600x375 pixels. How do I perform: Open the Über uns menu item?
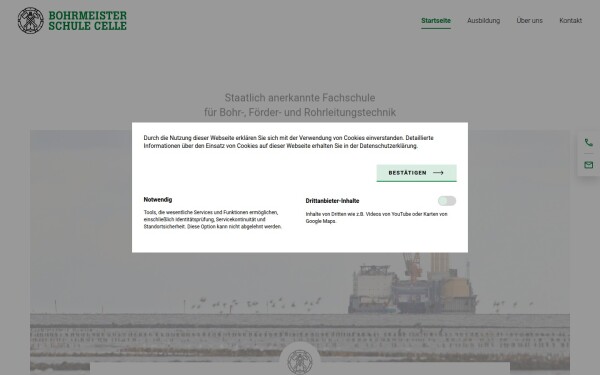point(529,21)
